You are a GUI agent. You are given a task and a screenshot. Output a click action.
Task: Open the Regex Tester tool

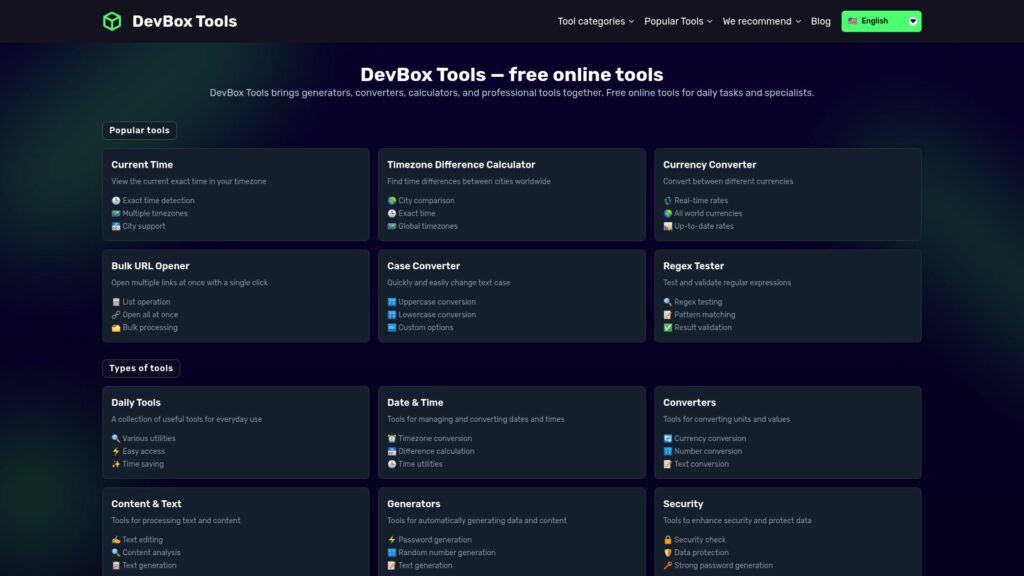pos(787,296)
